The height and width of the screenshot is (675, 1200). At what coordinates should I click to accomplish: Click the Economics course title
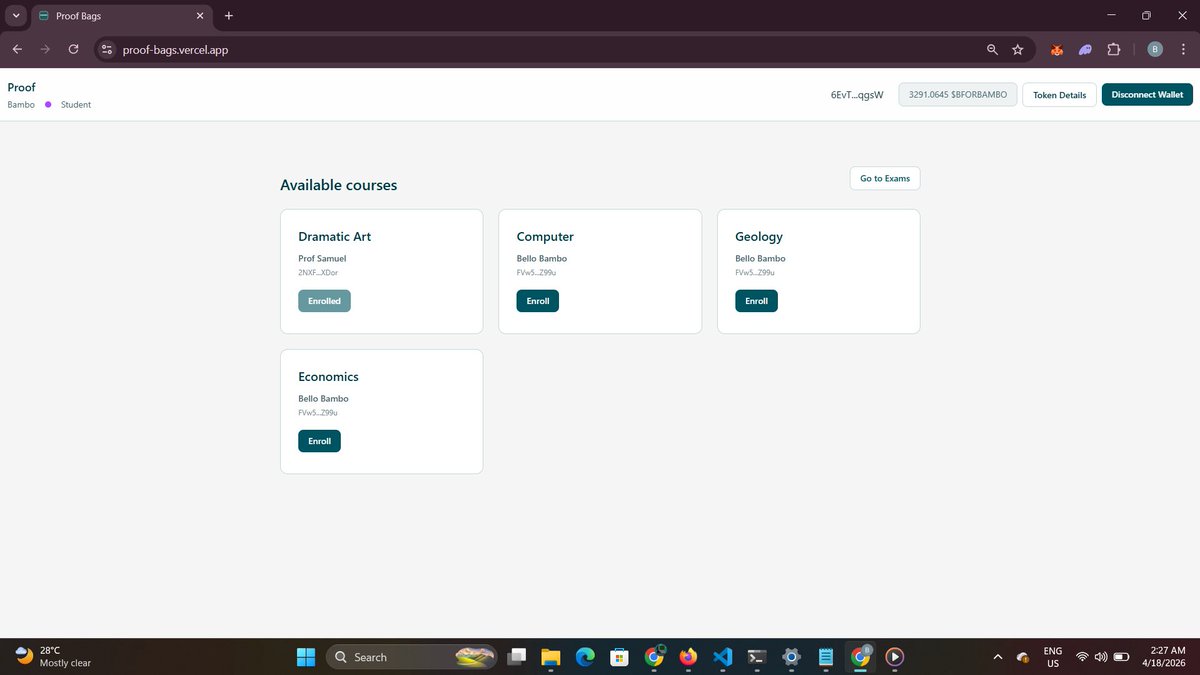[328, 377]
